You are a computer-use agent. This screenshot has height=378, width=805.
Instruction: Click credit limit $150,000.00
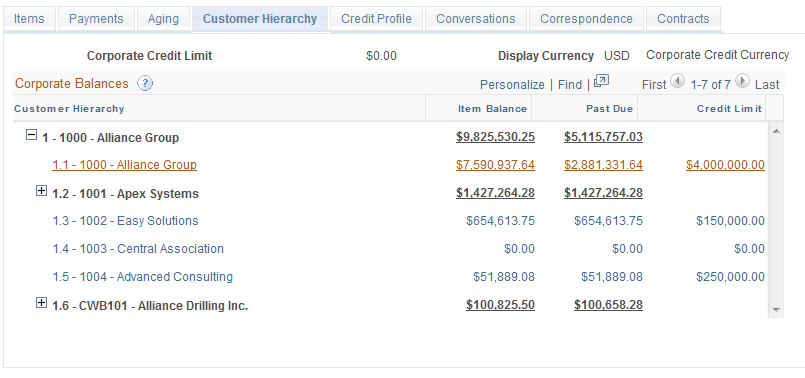731,221
